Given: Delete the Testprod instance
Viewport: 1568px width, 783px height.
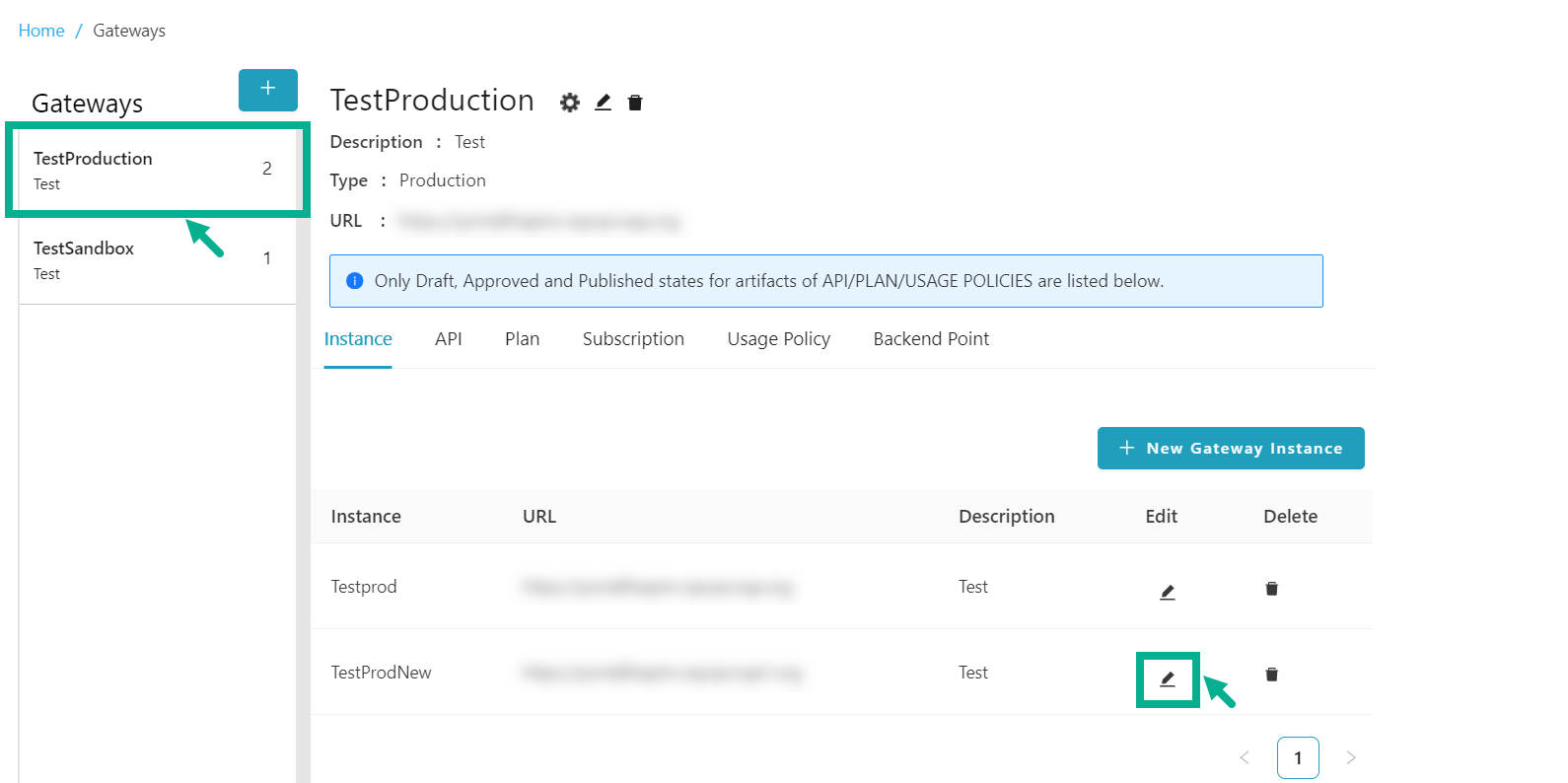Looking at the screenshot, I should pyautogui.click(x=1271, y=589).
